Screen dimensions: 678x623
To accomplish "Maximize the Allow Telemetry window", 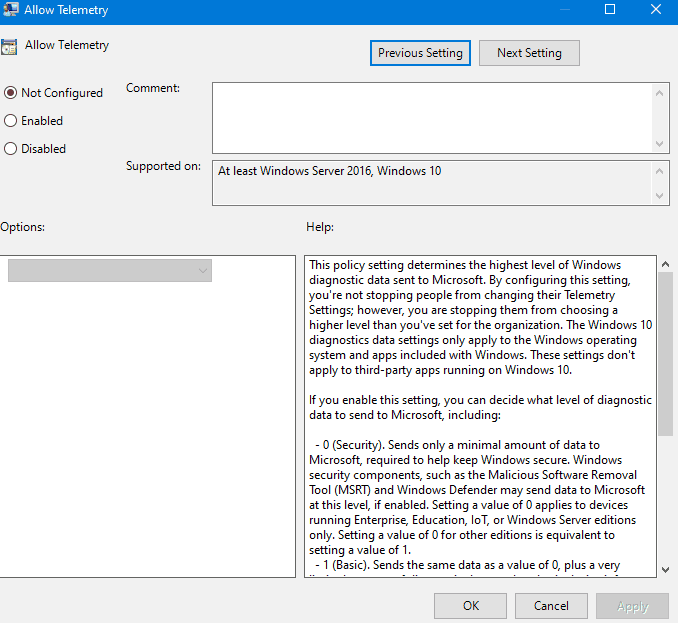I will 610,10.
